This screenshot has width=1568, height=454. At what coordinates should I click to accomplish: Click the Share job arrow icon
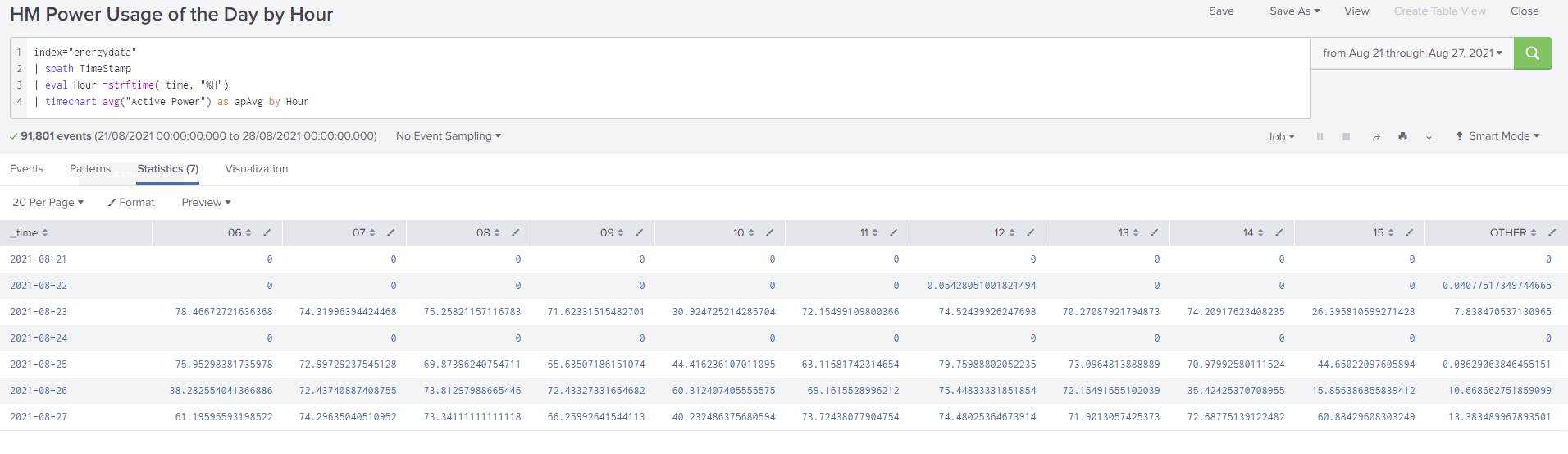point(1376,137)
